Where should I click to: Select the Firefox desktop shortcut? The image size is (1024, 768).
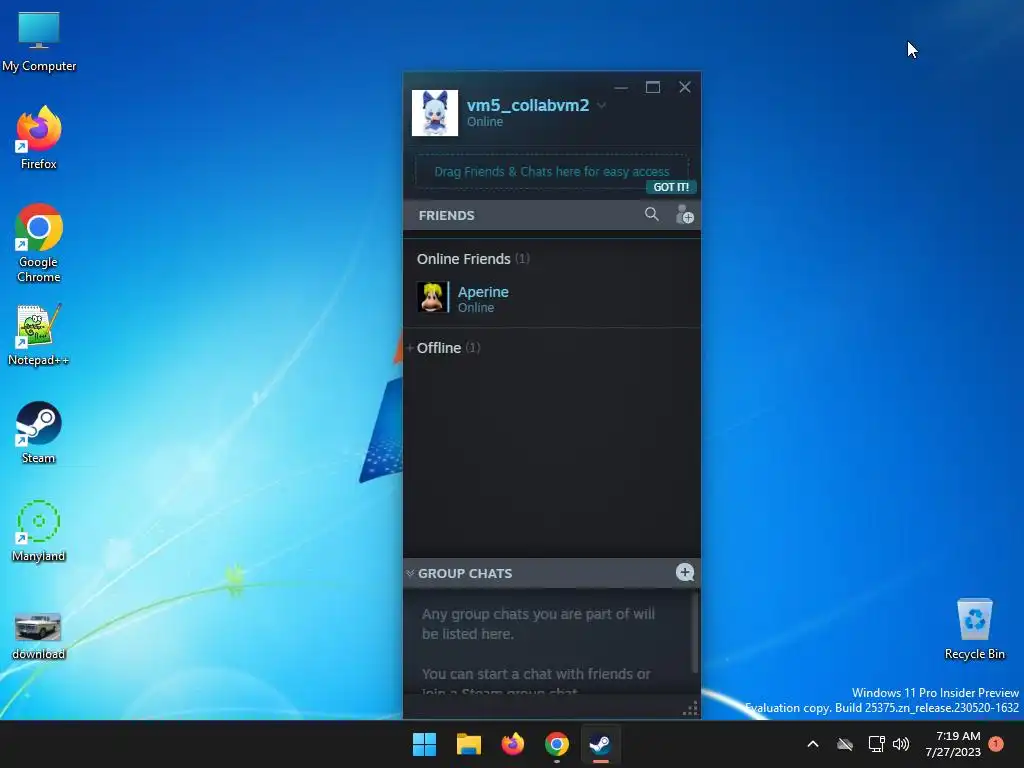click(x=39, y=138)
